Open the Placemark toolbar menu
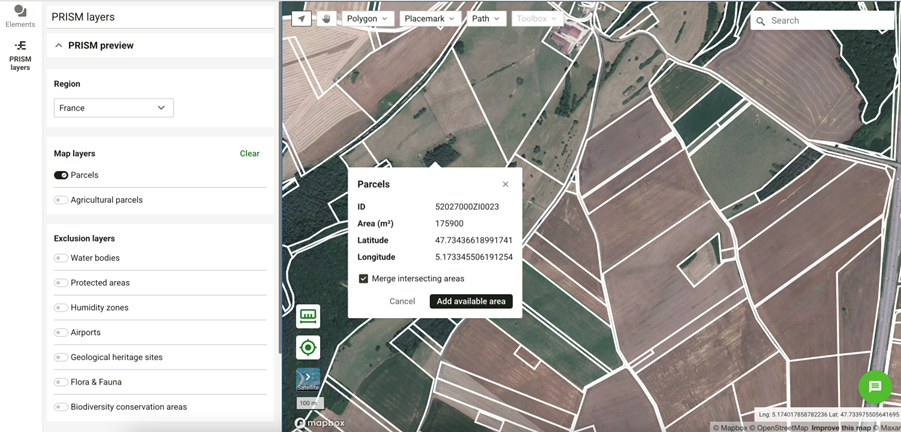The image size is (901, 432). (x=429, y=19)
